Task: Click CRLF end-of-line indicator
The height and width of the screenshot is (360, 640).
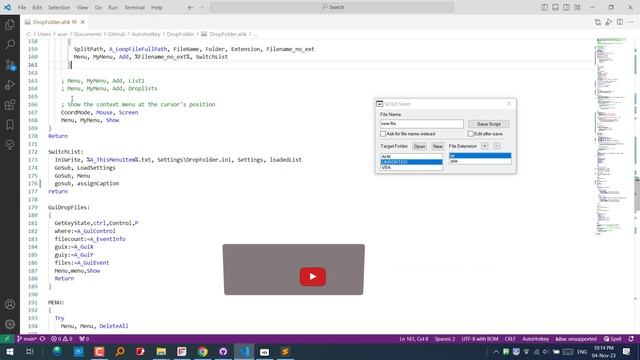Action: pyautogui.click(x=510, y=339)
